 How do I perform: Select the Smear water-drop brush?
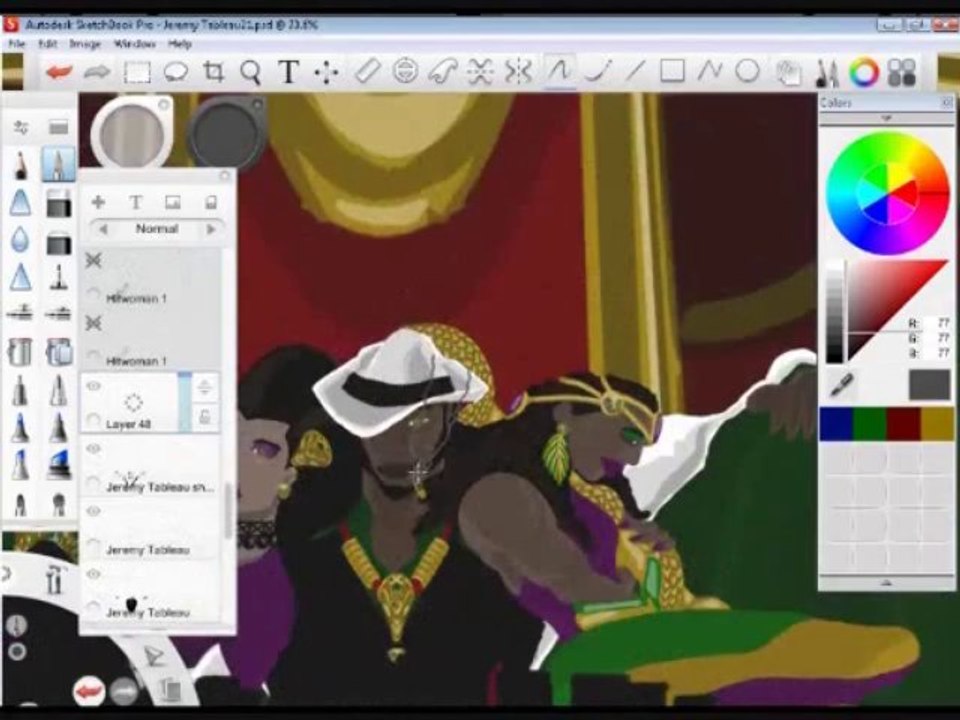click(20, 239)
